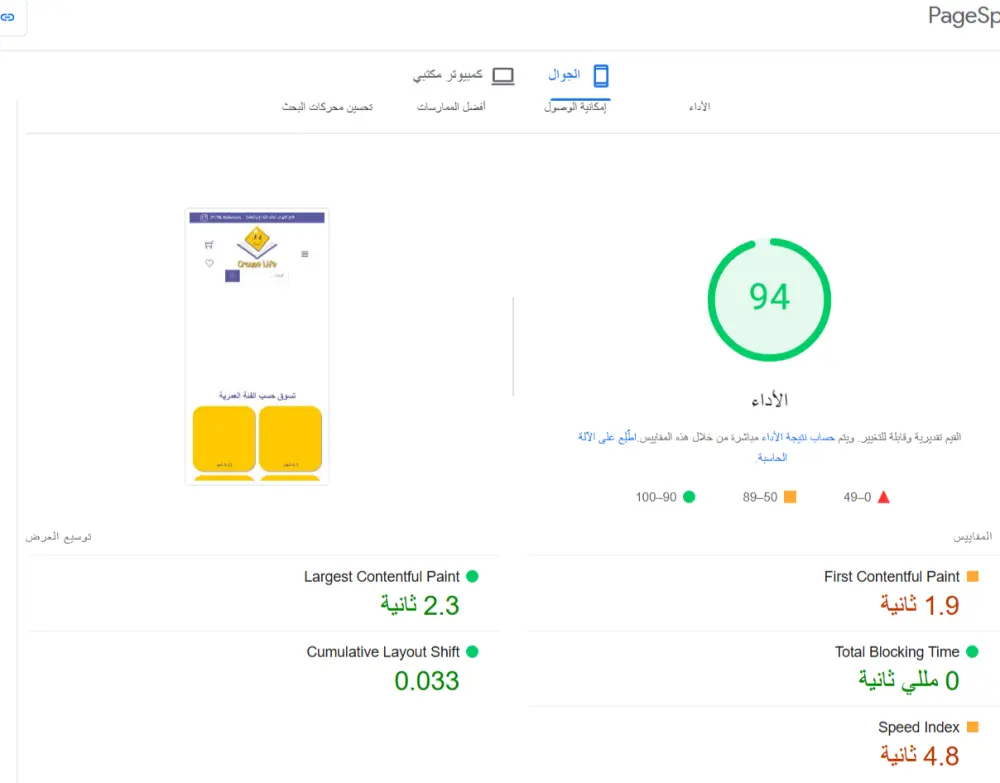
Task: Expand the view via توسيع العرض
Action: point(58,535)
